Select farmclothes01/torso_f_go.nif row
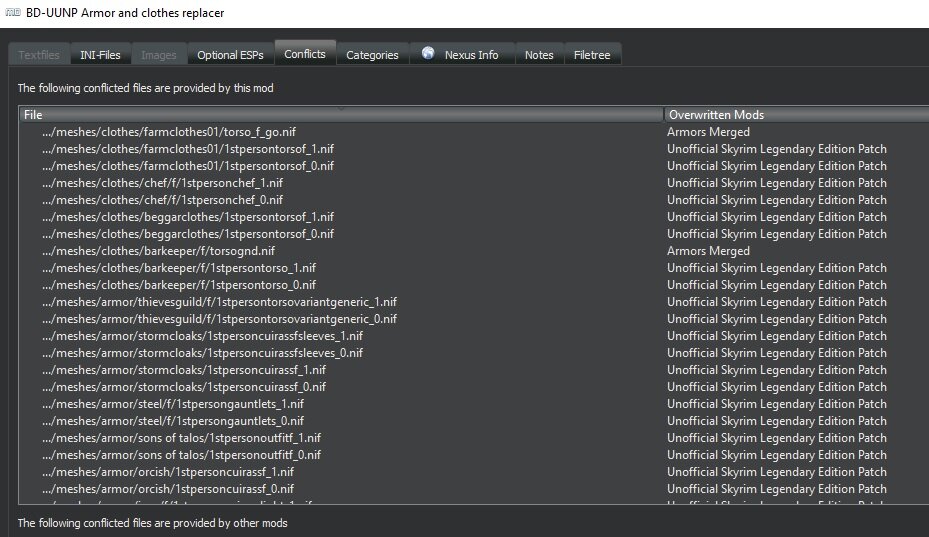 click(473, 132)
